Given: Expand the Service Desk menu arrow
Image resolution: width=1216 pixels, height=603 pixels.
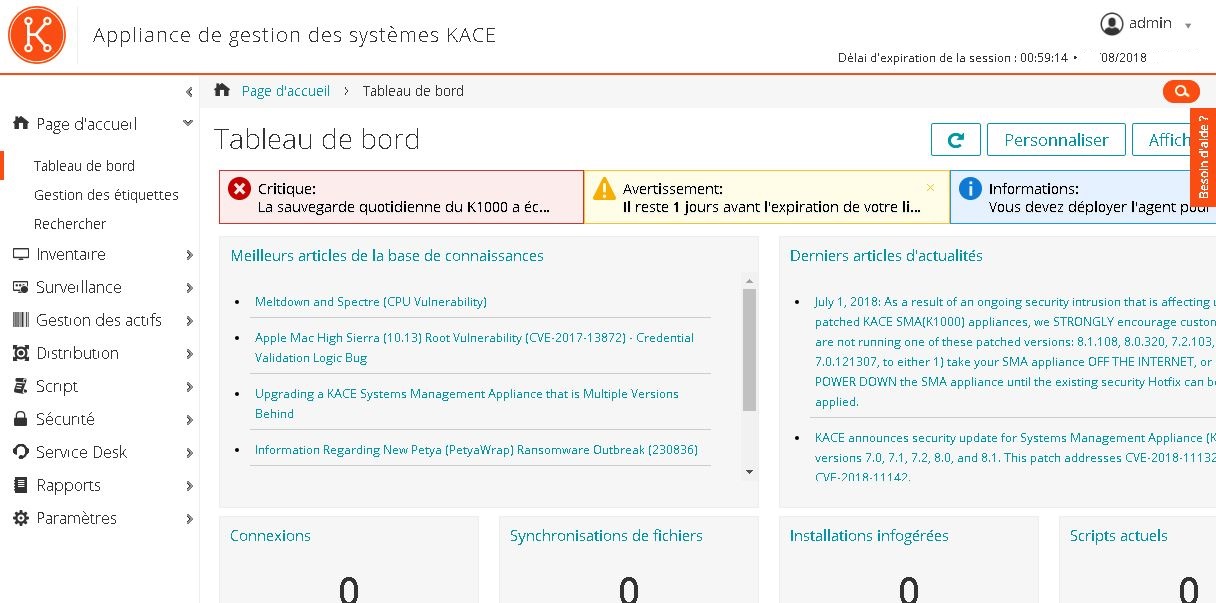Looking at the screenshot, I should (x=189, y=453).
